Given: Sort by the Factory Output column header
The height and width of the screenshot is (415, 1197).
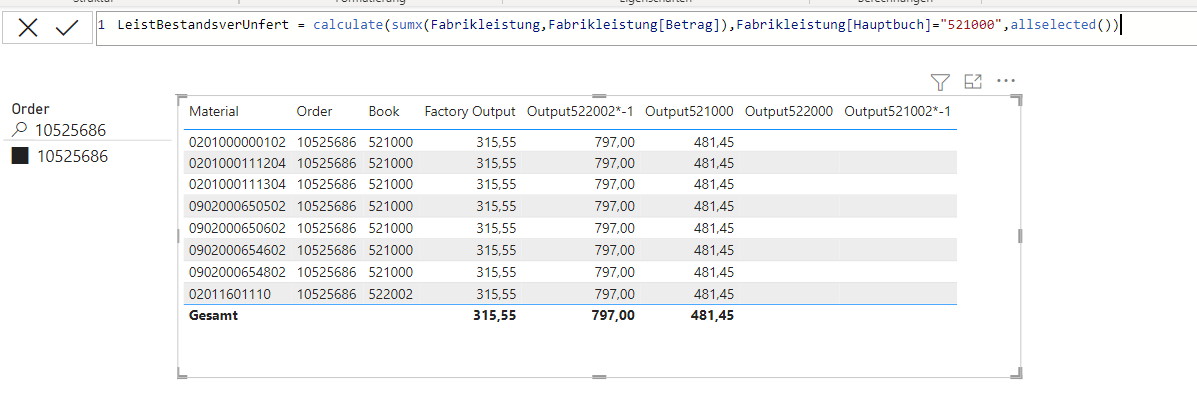Looking at the screenshot, I should [470, 111].
